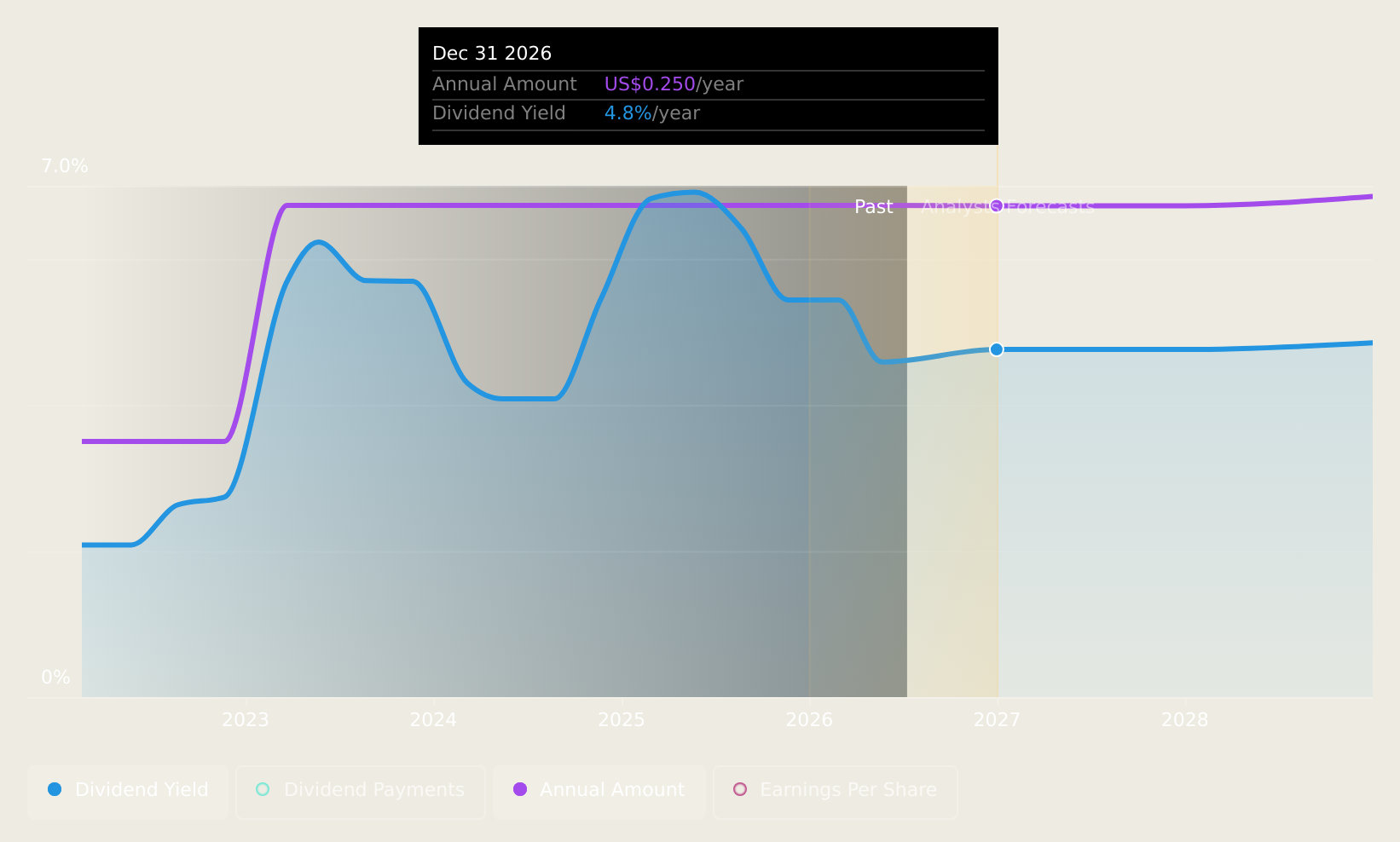1400x842 pixels.
Task: Click the 2023 x-axis label
Action: (x=246, y=720)
